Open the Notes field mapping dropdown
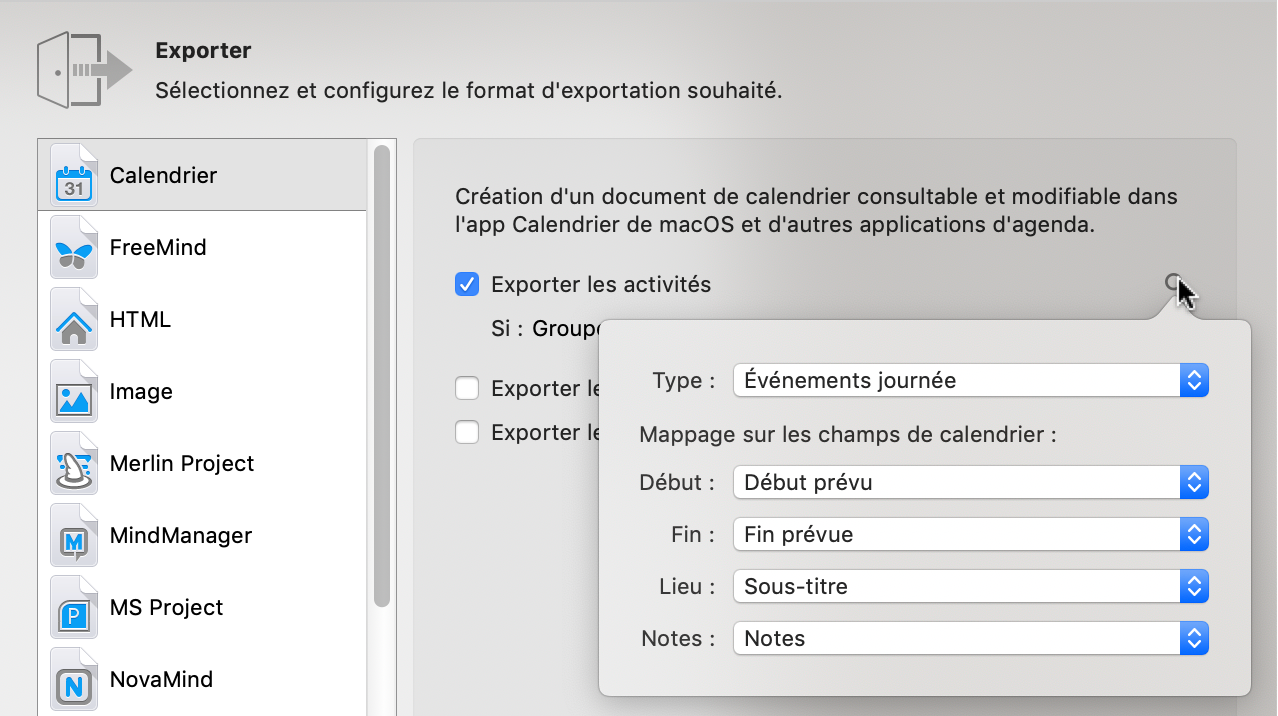The image size is (1278, 716). [1194, 638]
